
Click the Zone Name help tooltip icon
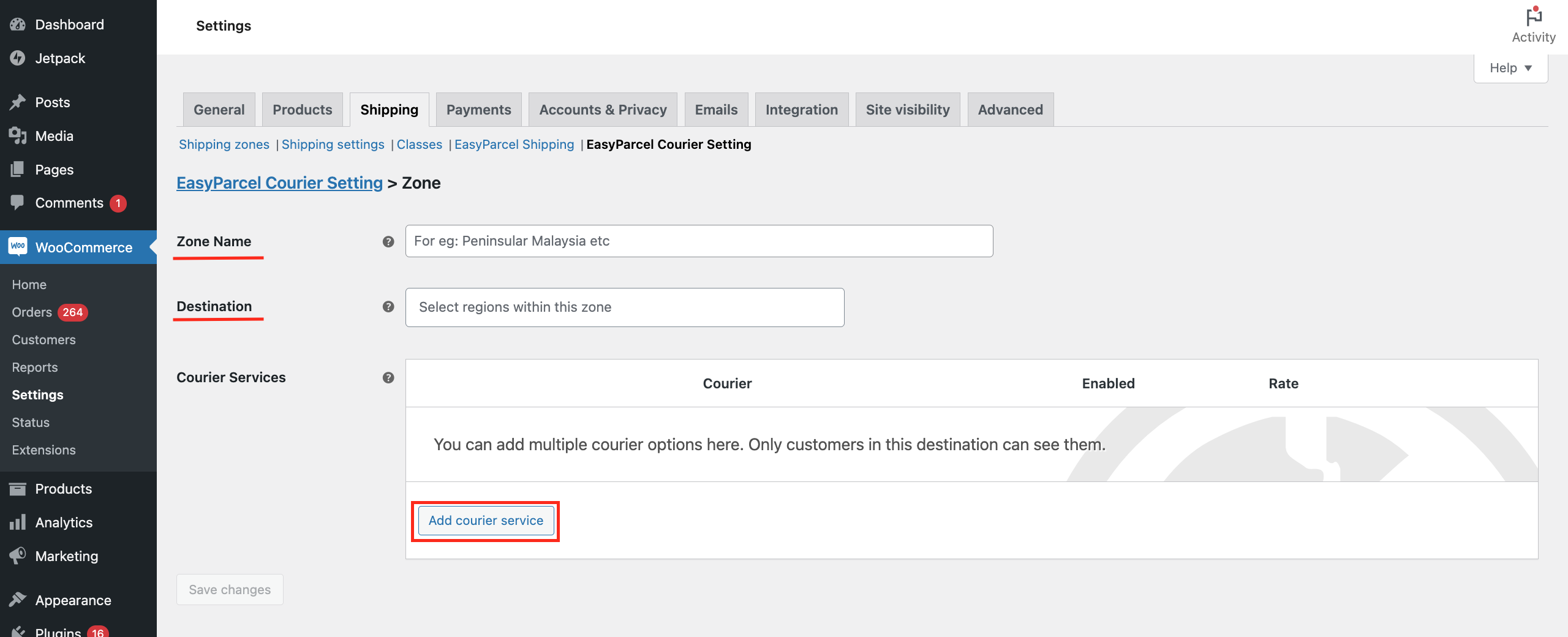388,241
